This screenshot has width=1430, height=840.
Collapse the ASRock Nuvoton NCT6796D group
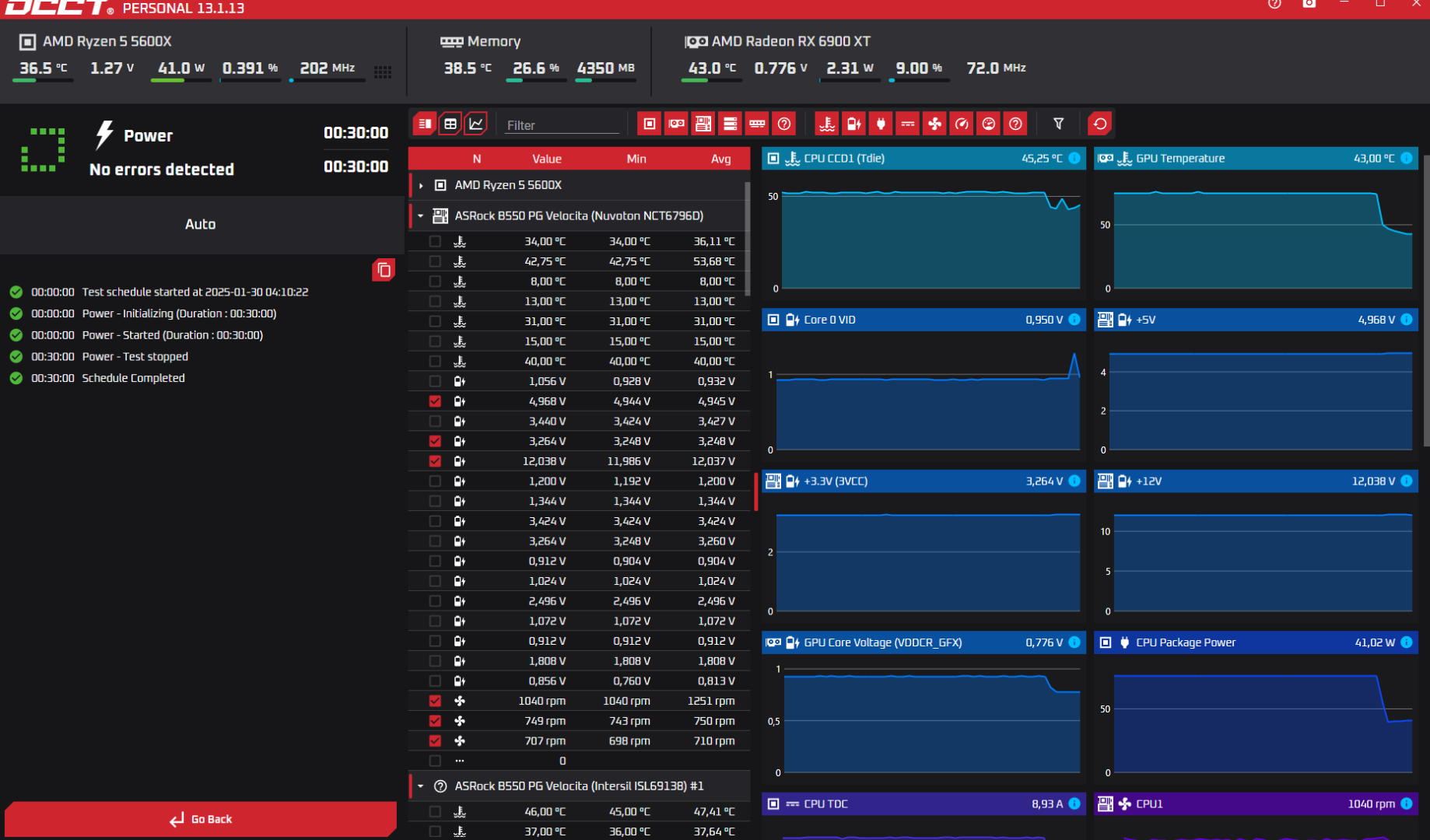point(421,216)
